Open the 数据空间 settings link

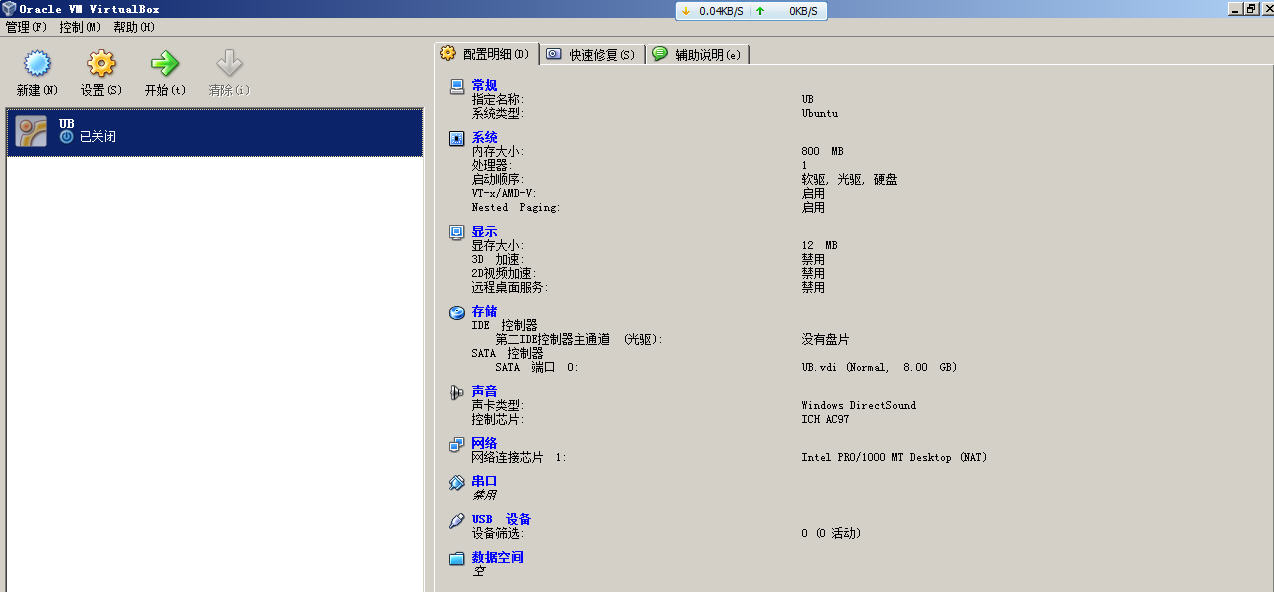497,558
